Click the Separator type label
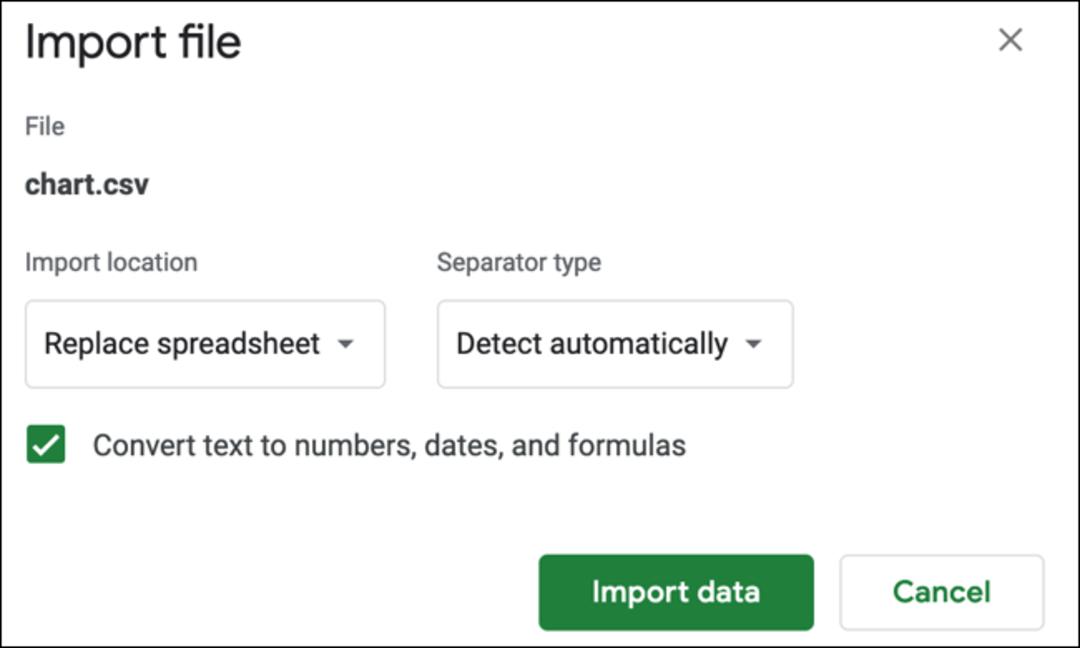 [519, 262]
